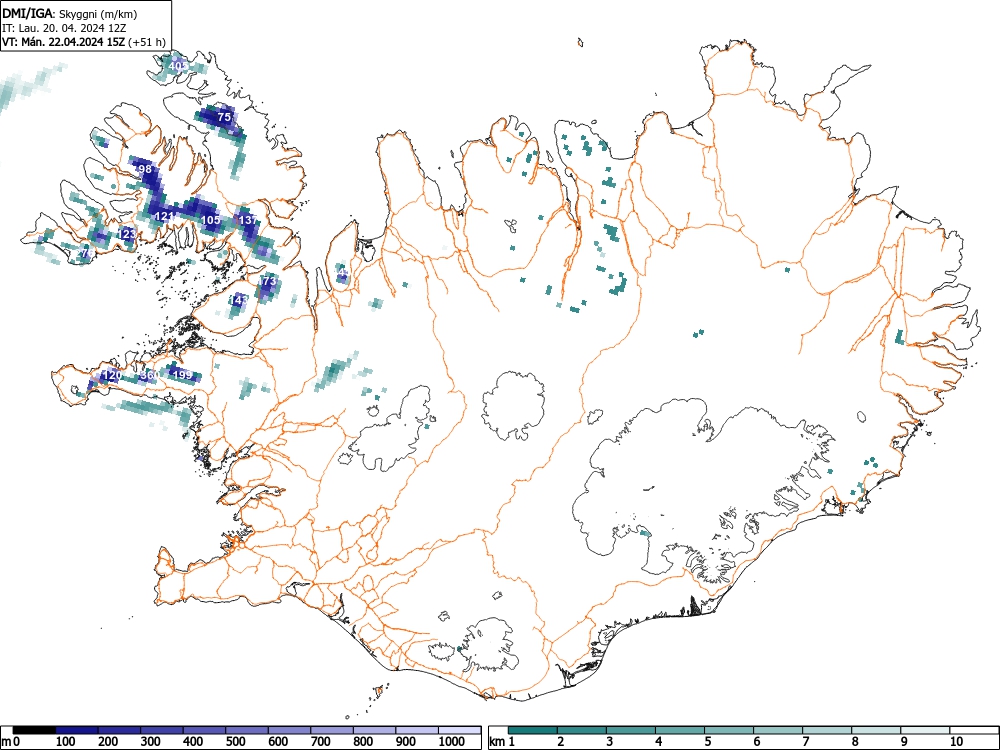Image resolution: width=1000 pixels, height=750 pixels.
Task: Click the palest 900–1000 m legend swatch
Action: pyautogui.click(x=417, y=730)
